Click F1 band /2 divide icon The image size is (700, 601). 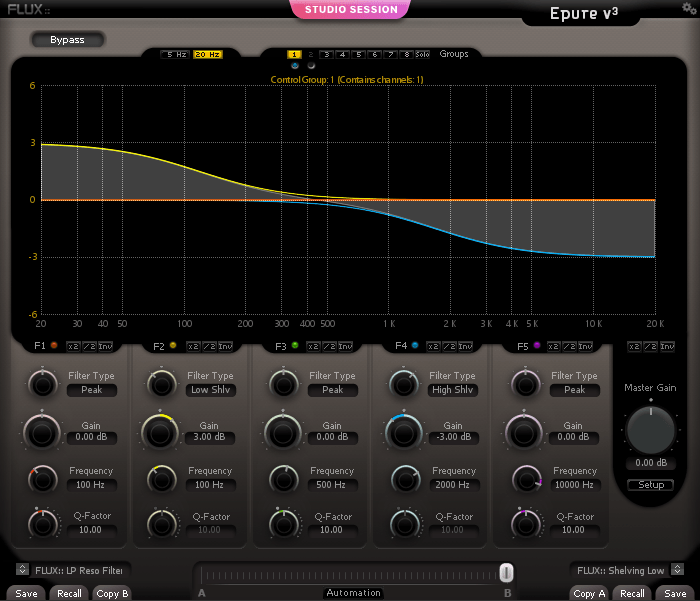89,346
